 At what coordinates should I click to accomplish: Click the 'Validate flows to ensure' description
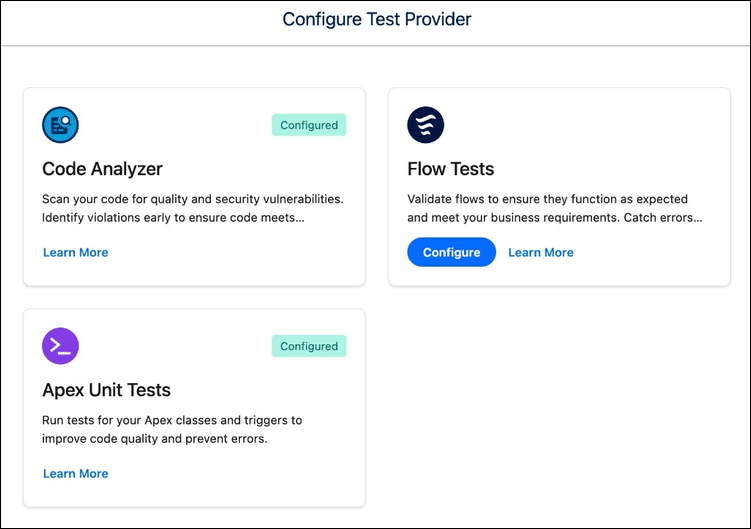point(555,208)
